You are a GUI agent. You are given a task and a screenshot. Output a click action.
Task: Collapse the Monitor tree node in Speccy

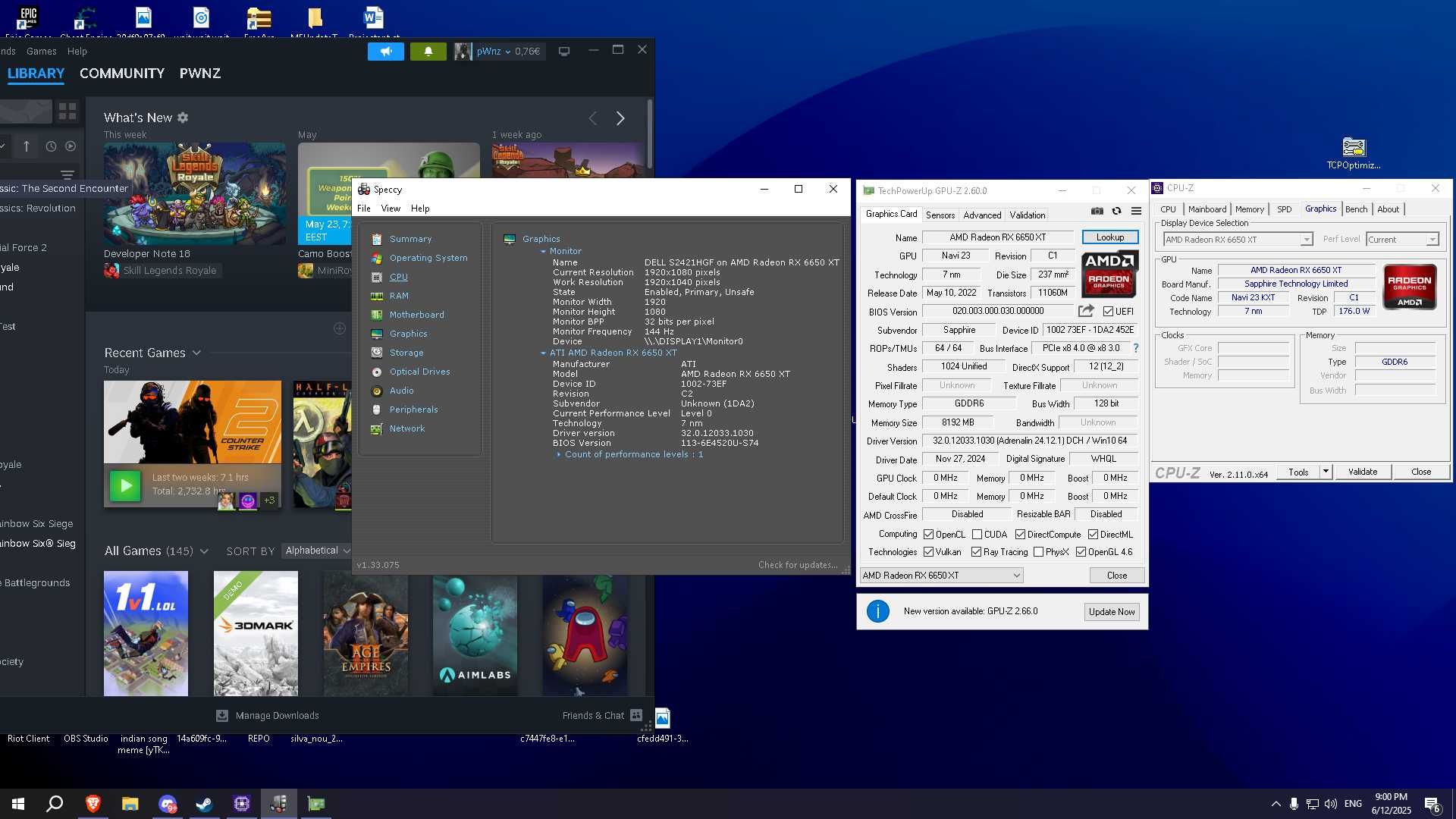pos(543,251)
